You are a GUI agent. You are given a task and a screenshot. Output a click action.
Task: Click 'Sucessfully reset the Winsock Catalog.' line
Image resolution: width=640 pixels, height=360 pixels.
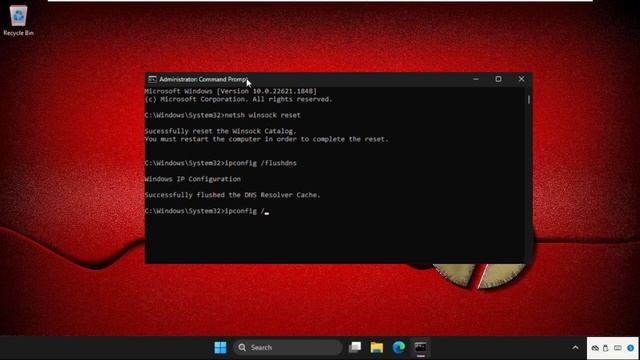pos(220,131)
